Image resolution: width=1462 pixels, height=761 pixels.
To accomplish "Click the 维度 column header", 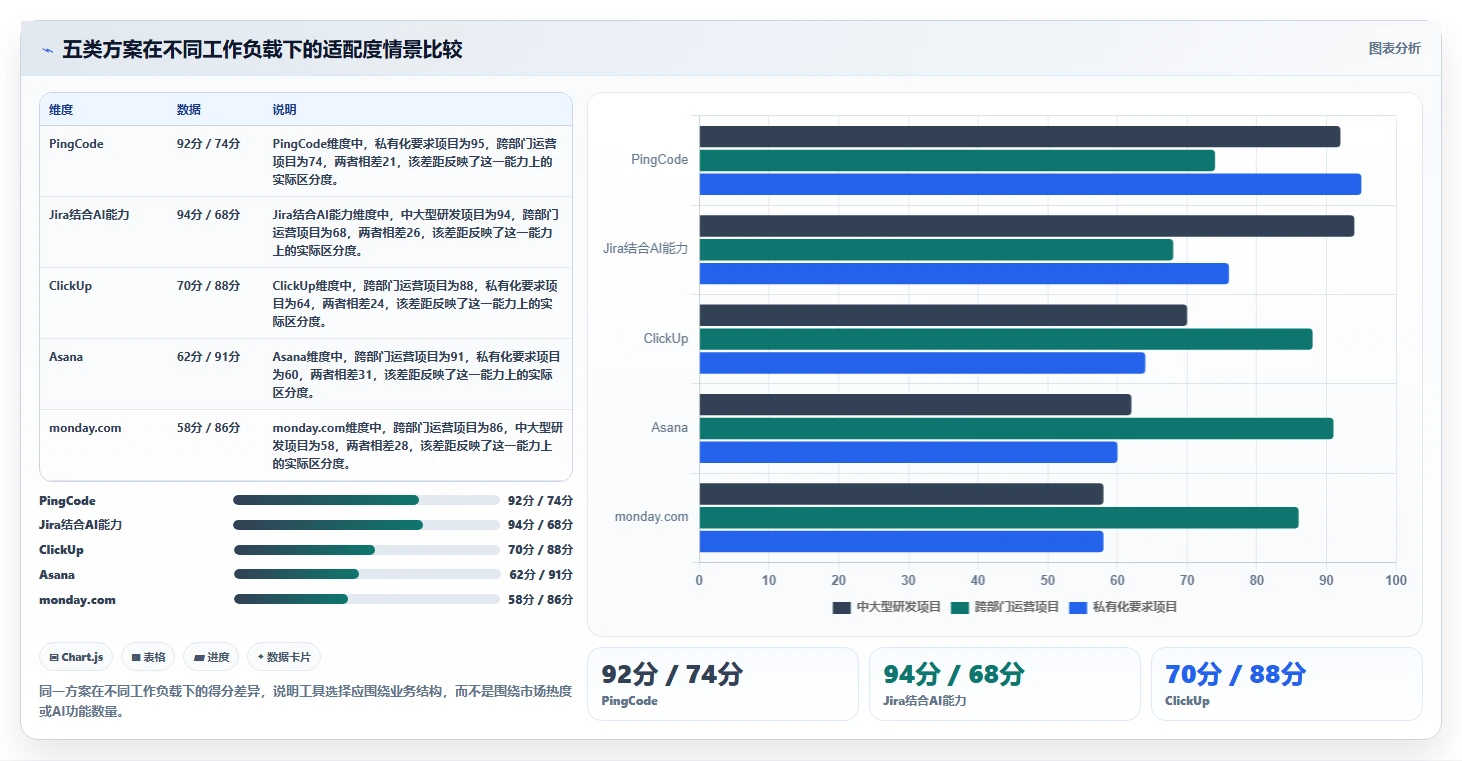I will point(61,110).
